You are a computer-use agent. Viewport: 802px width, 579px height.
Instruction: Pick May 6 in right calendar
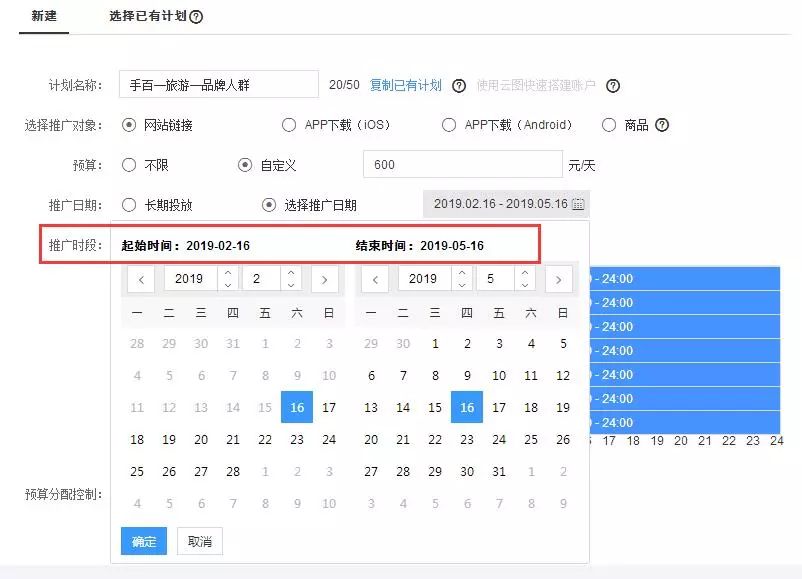tap(371, 376)
